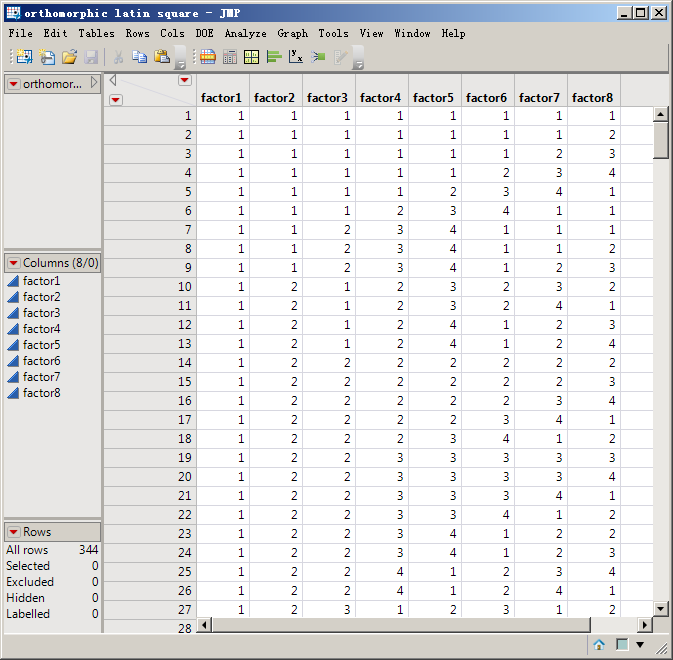
Task: Click the 'Selected' rows label
Action: [28, 566]
